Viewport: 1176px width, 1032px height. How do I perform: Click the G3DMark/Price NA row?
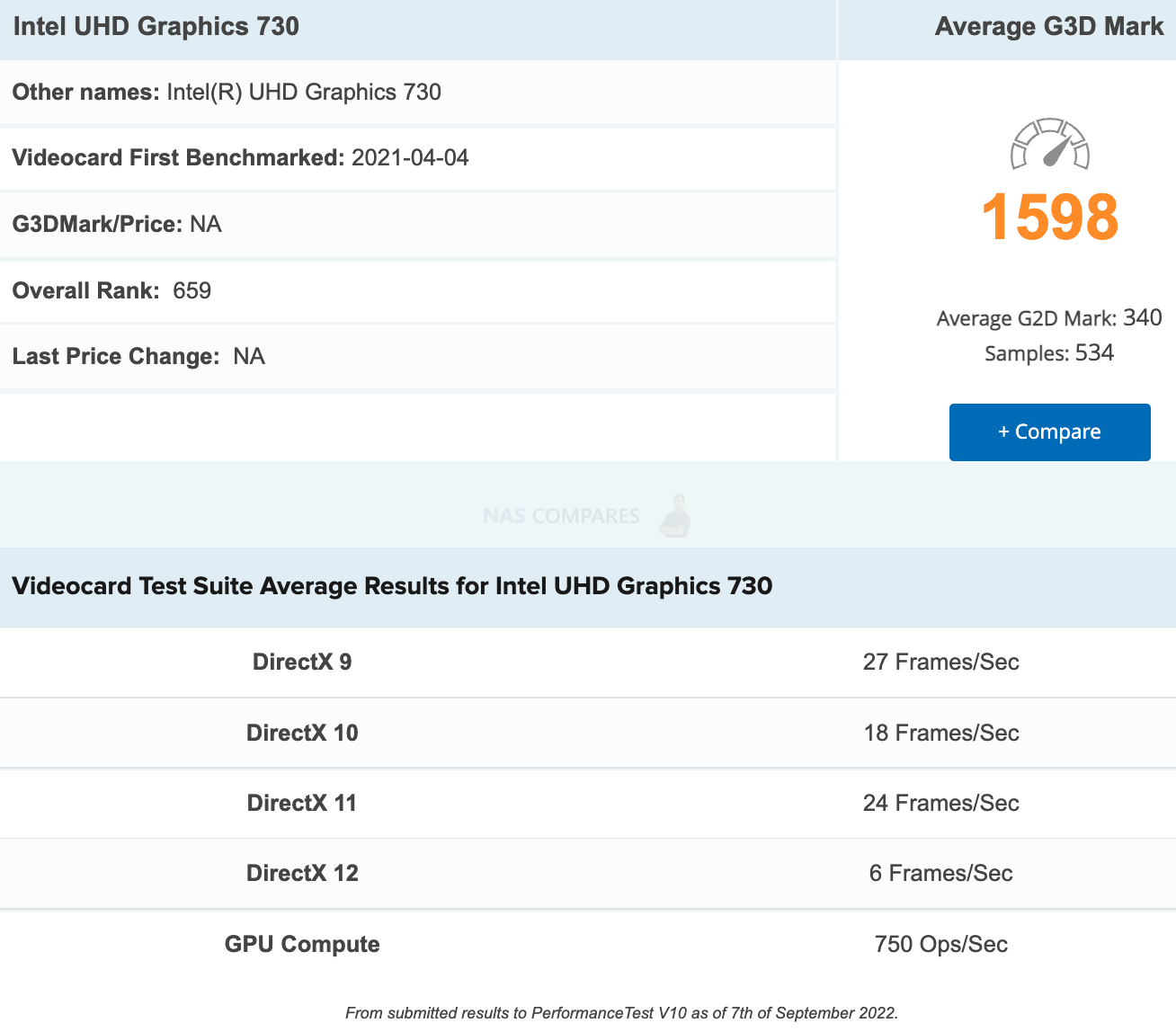418,224
